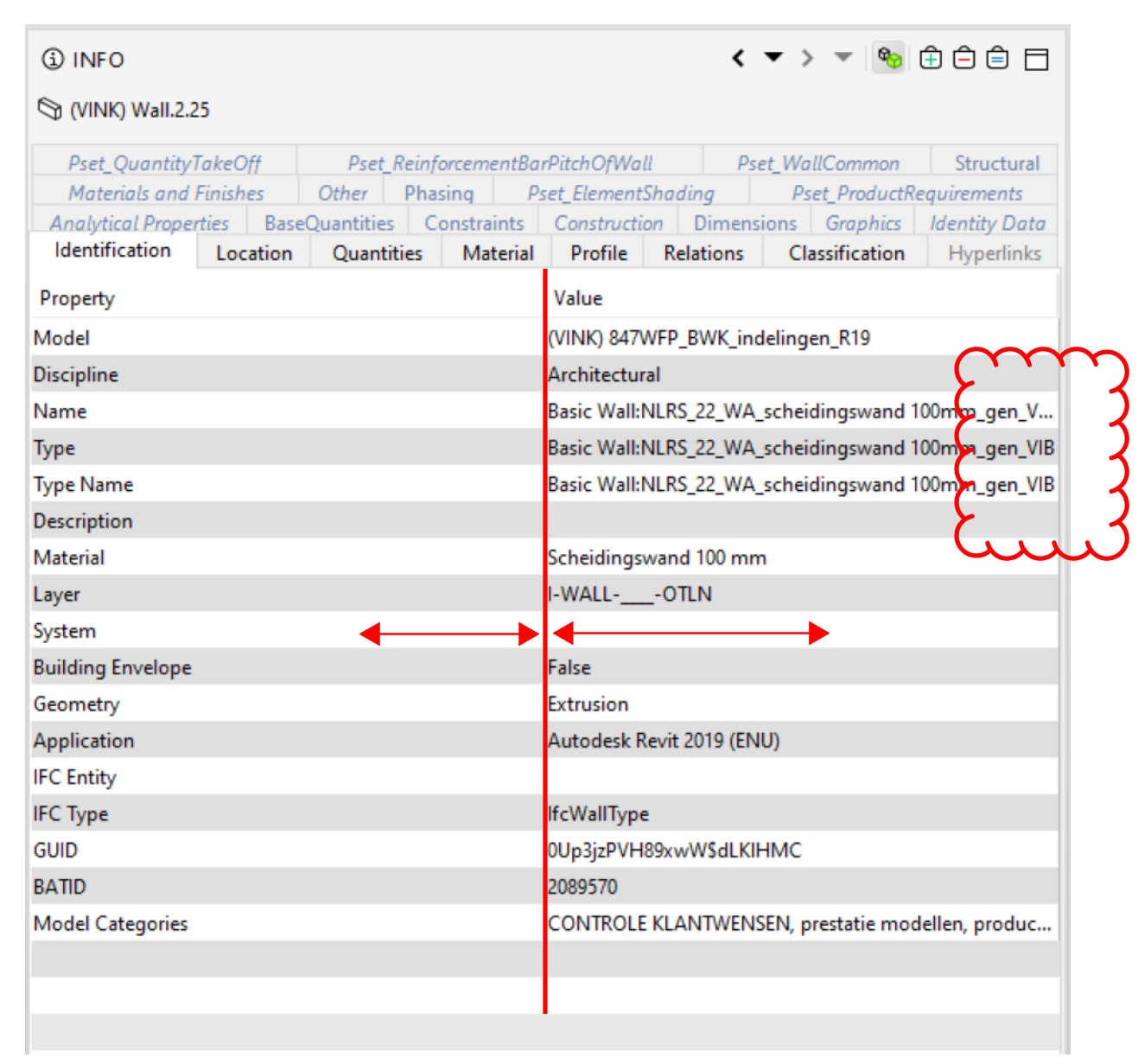Open the Pset_ElementShading tab
This screenshot has width=1138, height=1064.
point(620,193)
